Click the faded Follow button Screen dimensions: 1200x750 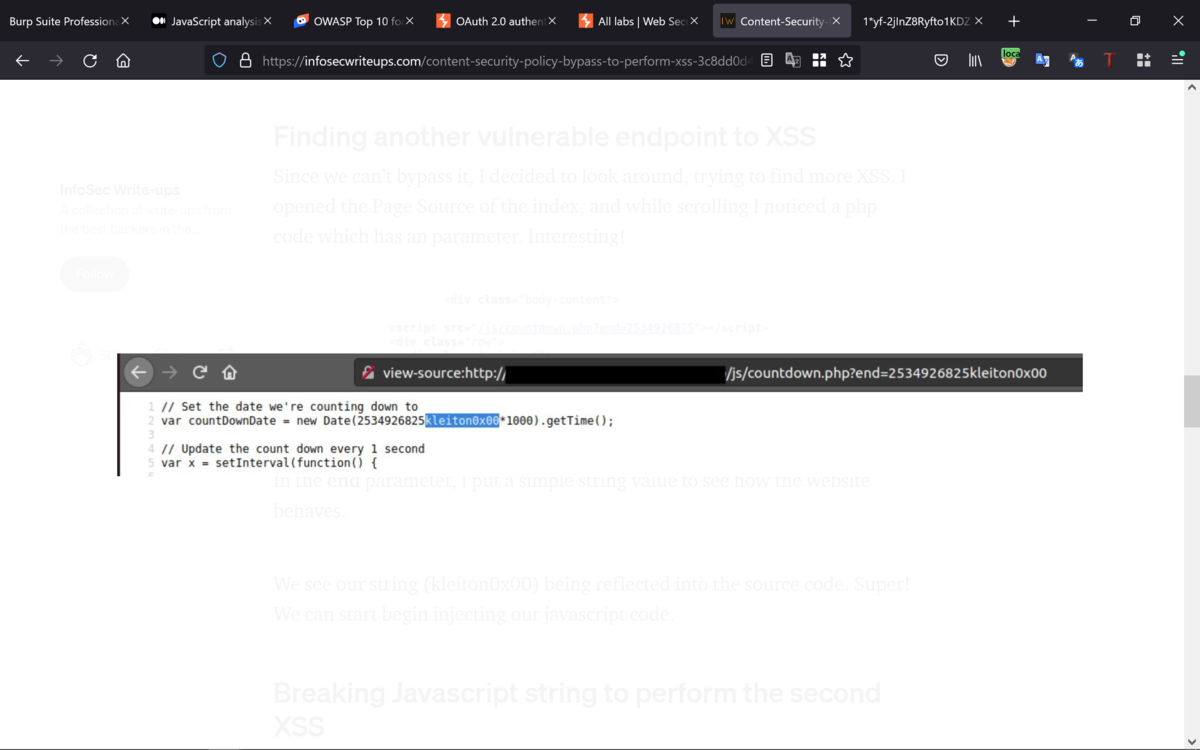click(x=95, y=273)
